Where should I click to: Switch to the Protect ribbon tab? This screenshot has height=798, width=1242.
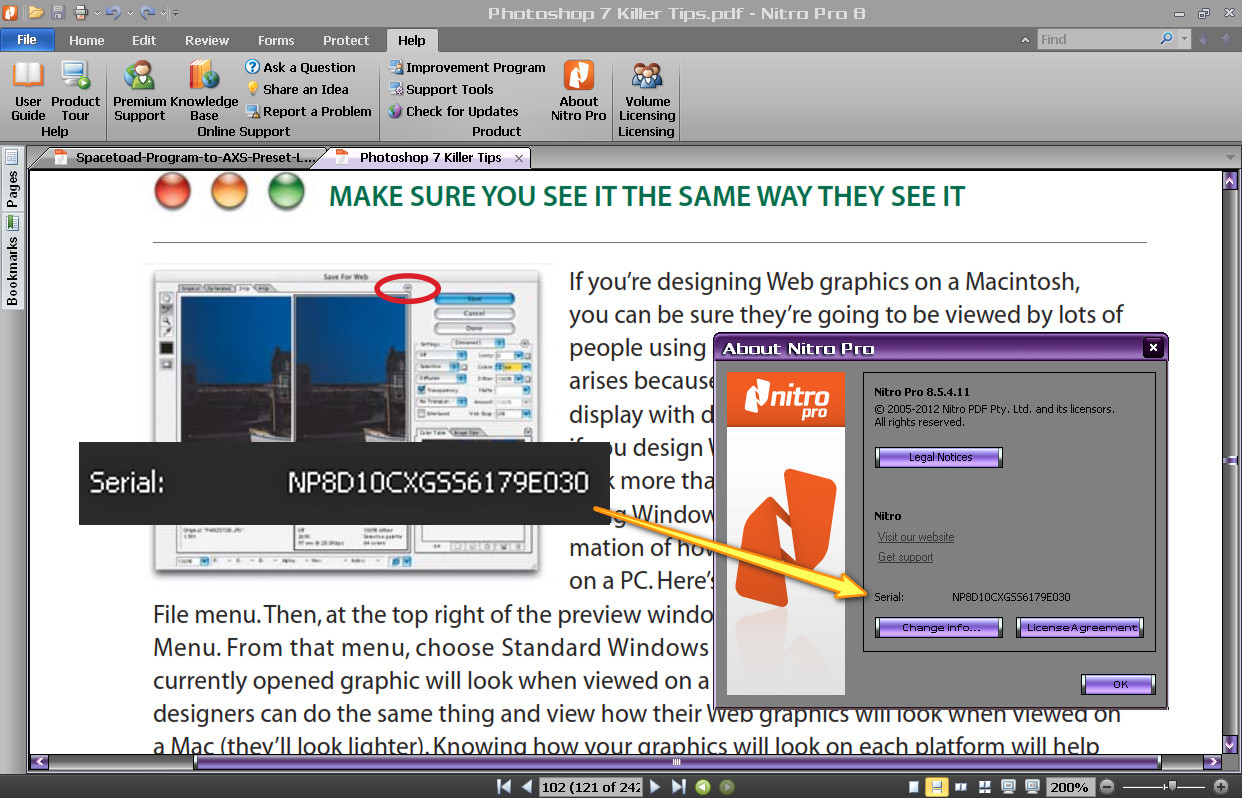pyautogui.click(x=346, y=40)
